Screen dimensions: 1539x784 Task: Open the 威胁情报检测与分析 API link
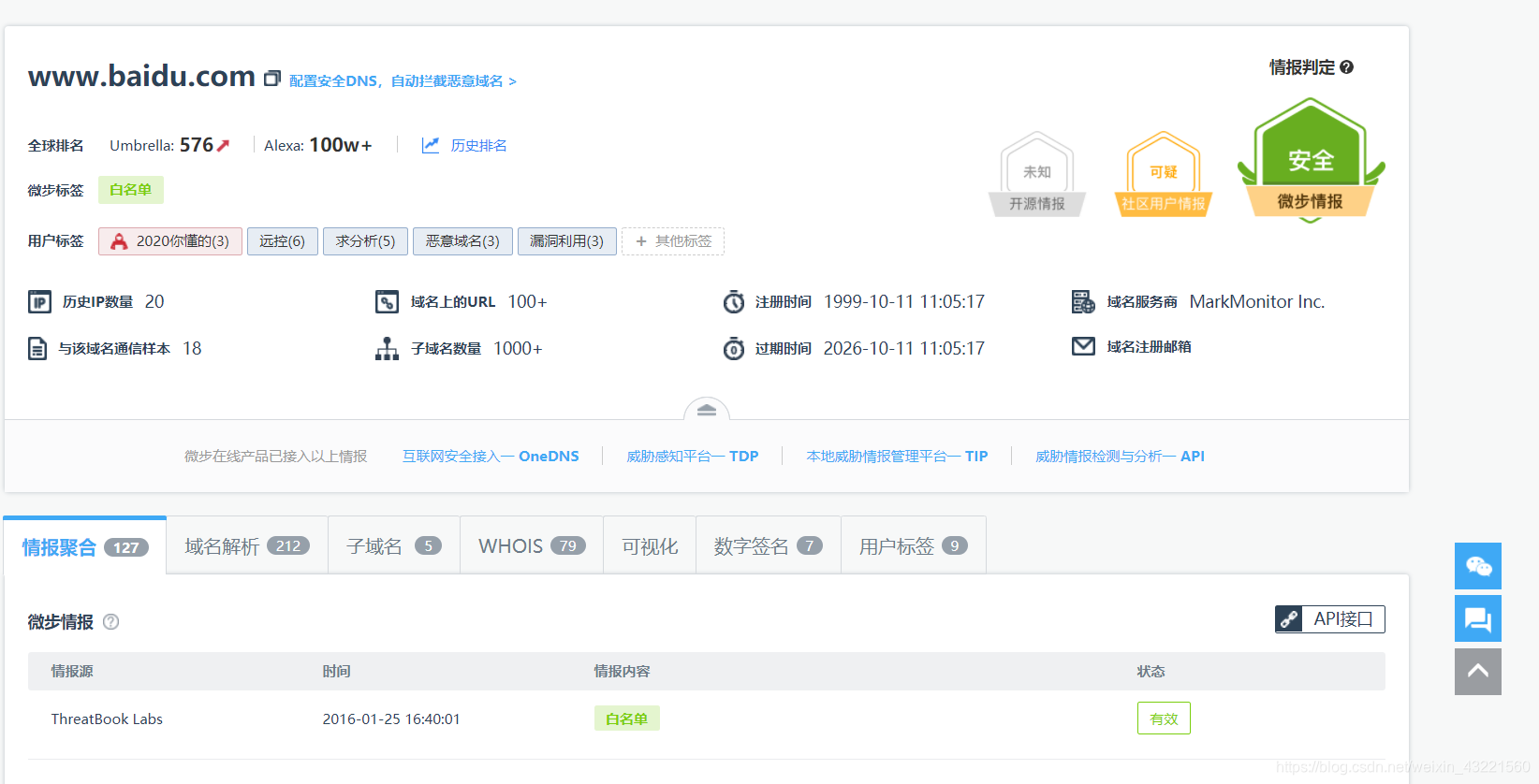coord(1120,457)
